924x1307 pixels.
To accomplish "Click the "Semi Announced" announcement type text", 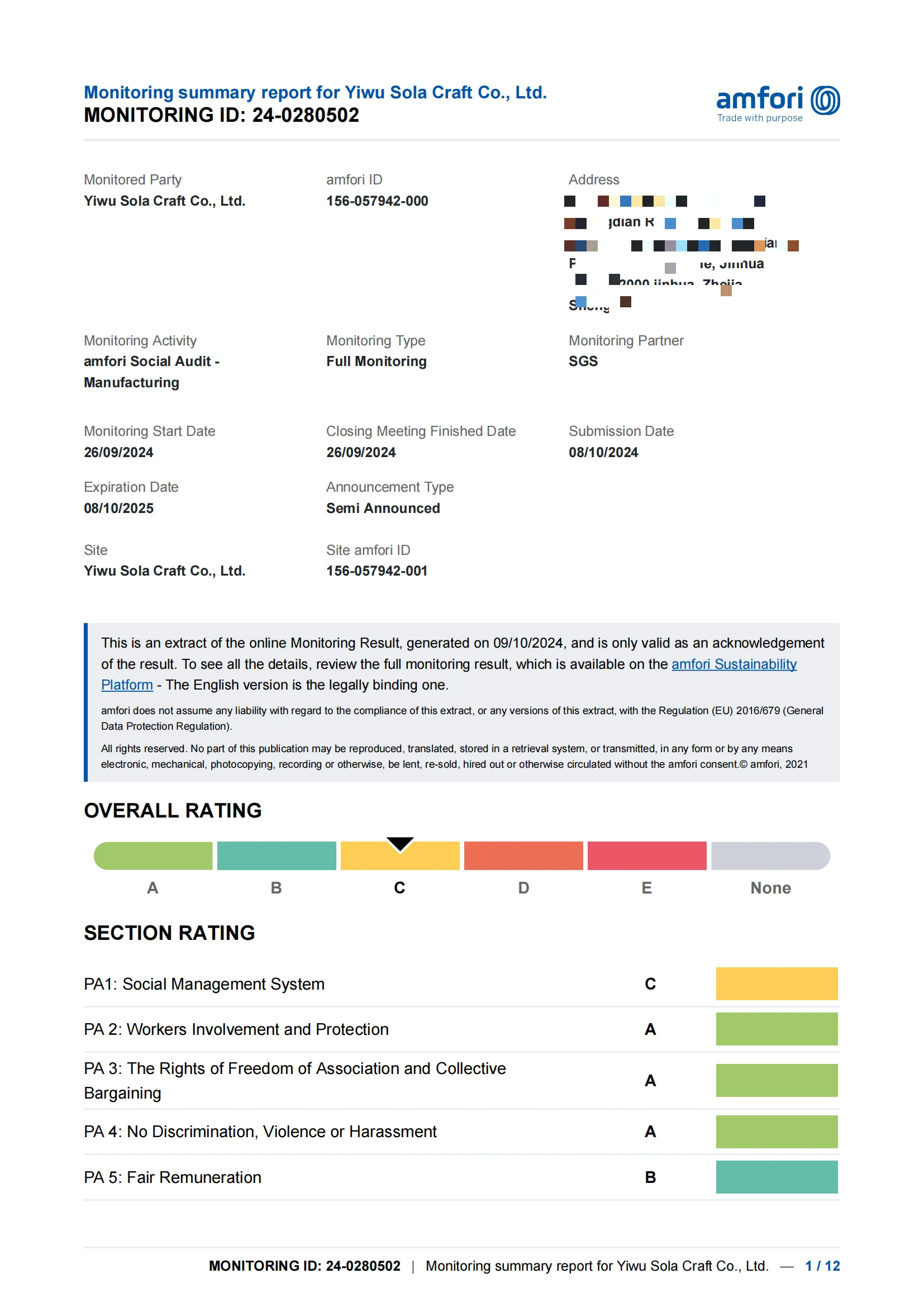I will (x=383, y=508).
